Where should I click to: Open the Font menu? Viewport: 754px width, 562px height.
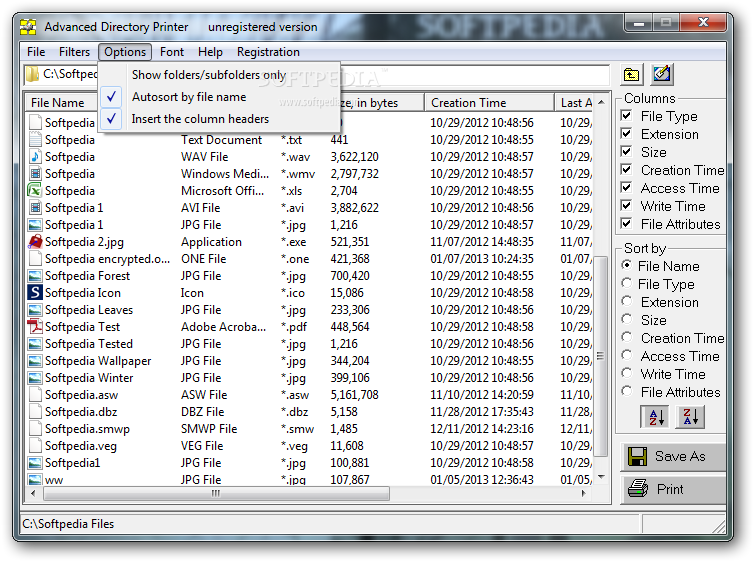point(172,52)
